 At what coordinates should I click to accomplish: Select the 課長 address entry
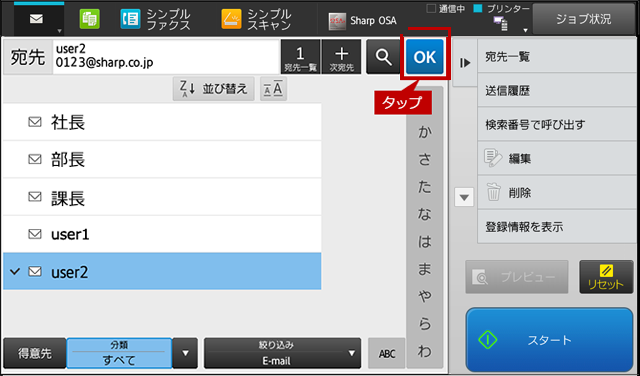[162, 197]
